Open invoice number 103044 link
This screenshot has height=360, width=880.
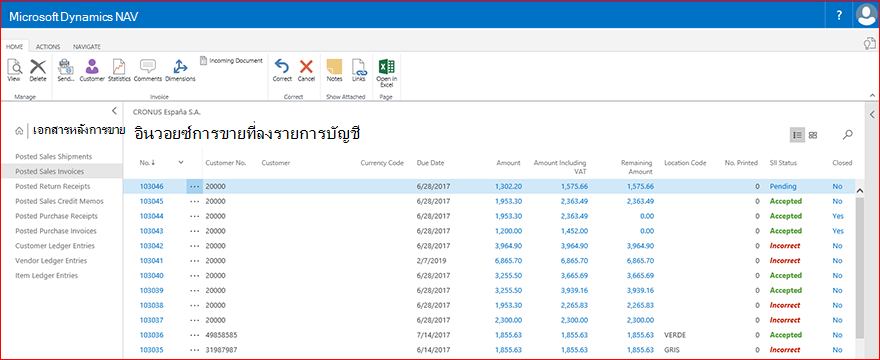click(x=151, y=216)
